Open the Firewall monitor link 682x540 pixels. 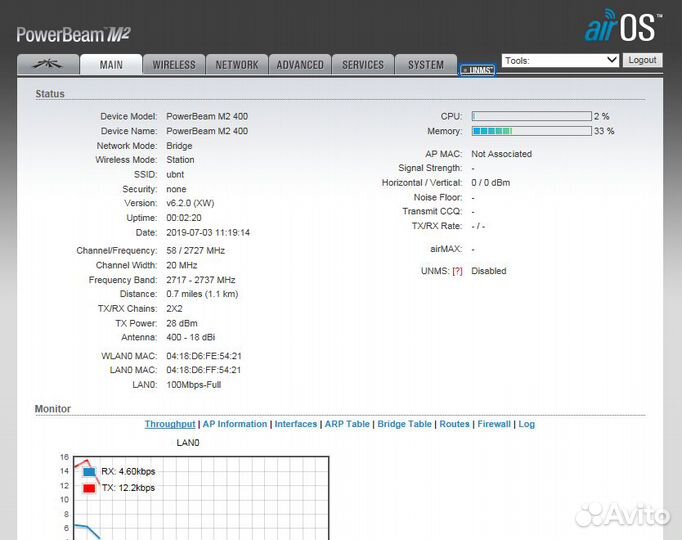(494, 424)
